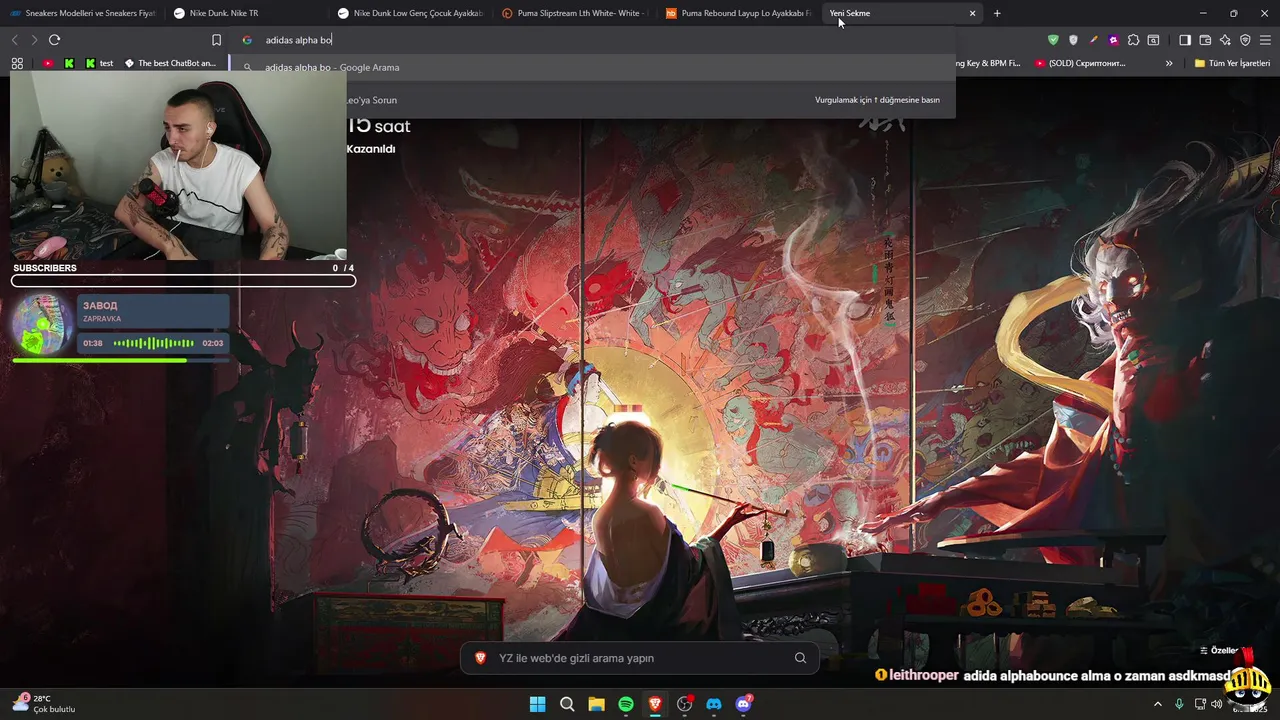Open the blue Discord taskbar icon

point(714,704)
